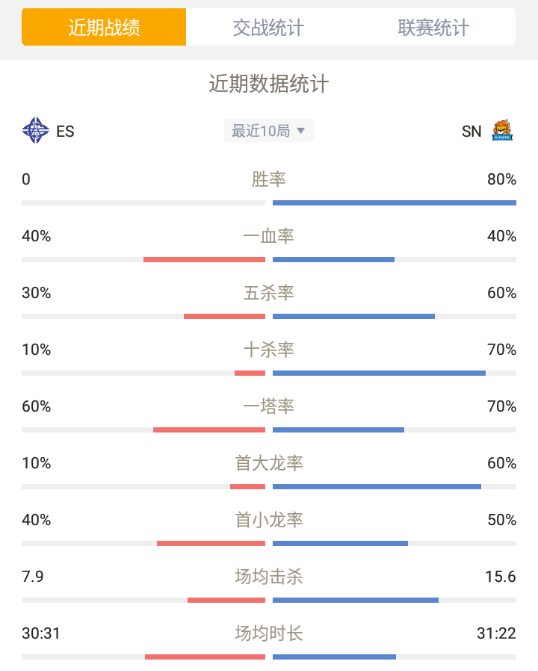538x671 pixels.
Task: Select the 首大龙率 stat label
Action: 269,463
